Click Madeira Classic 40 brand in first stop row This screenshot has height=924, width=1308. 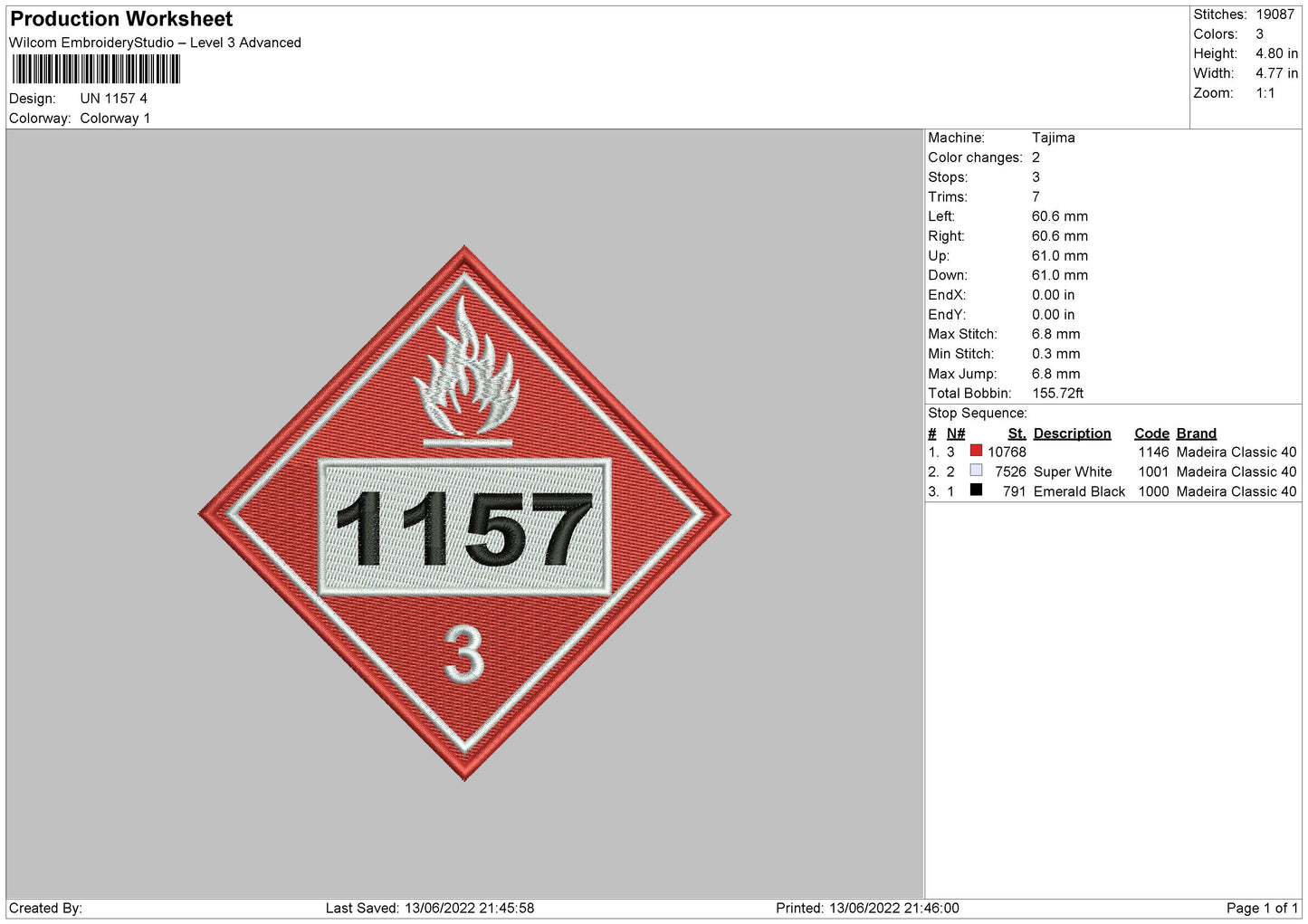pyautogui.click(x=1236, y=452)
